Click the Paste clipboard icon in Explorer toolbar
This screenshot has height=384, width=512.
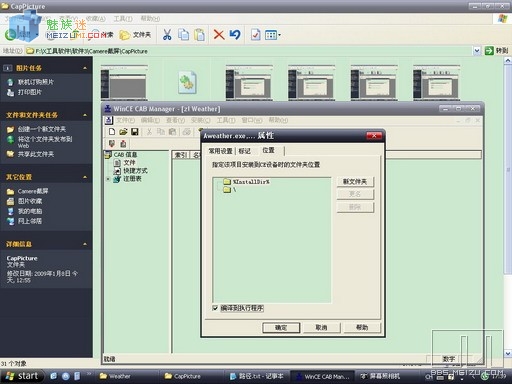[x=199, y=35]
